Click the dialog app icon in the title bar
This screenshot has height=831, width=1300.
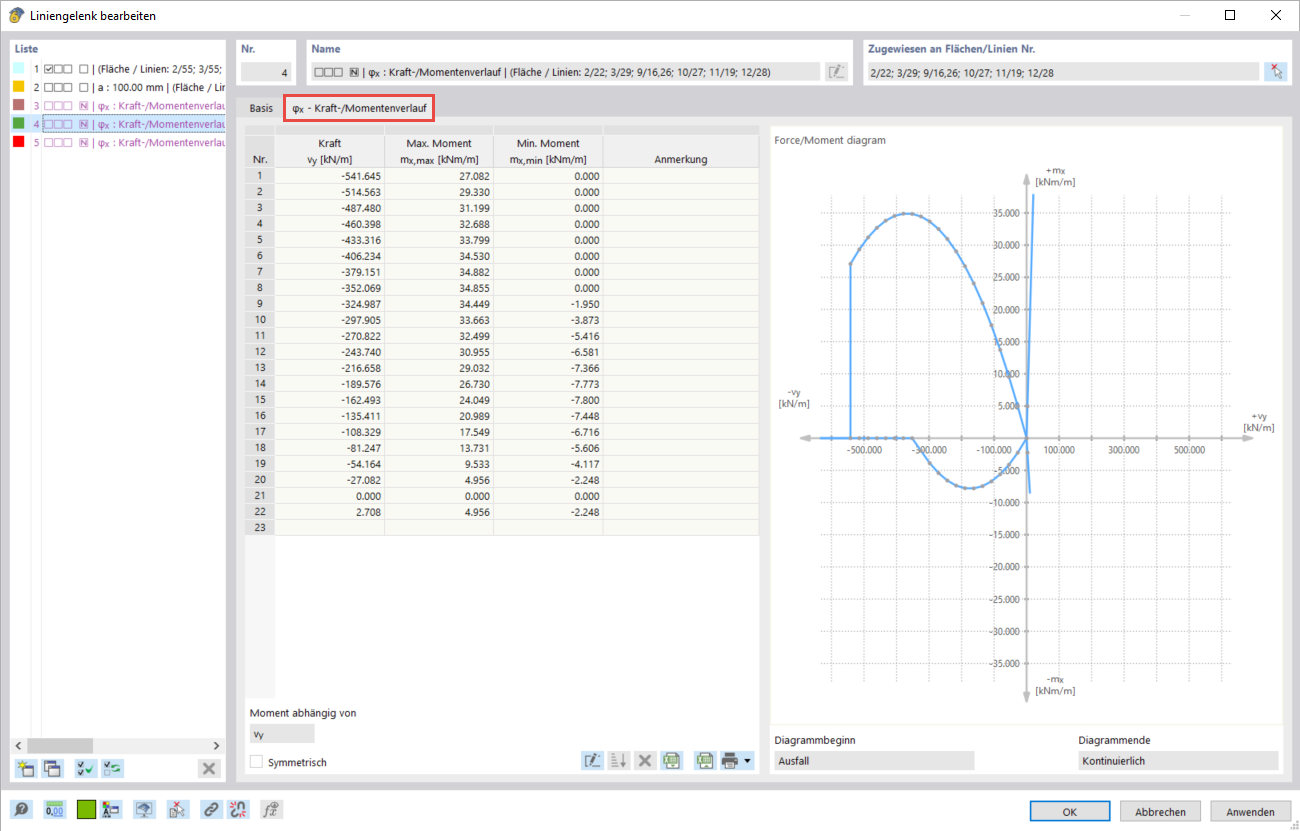point(16,16)
